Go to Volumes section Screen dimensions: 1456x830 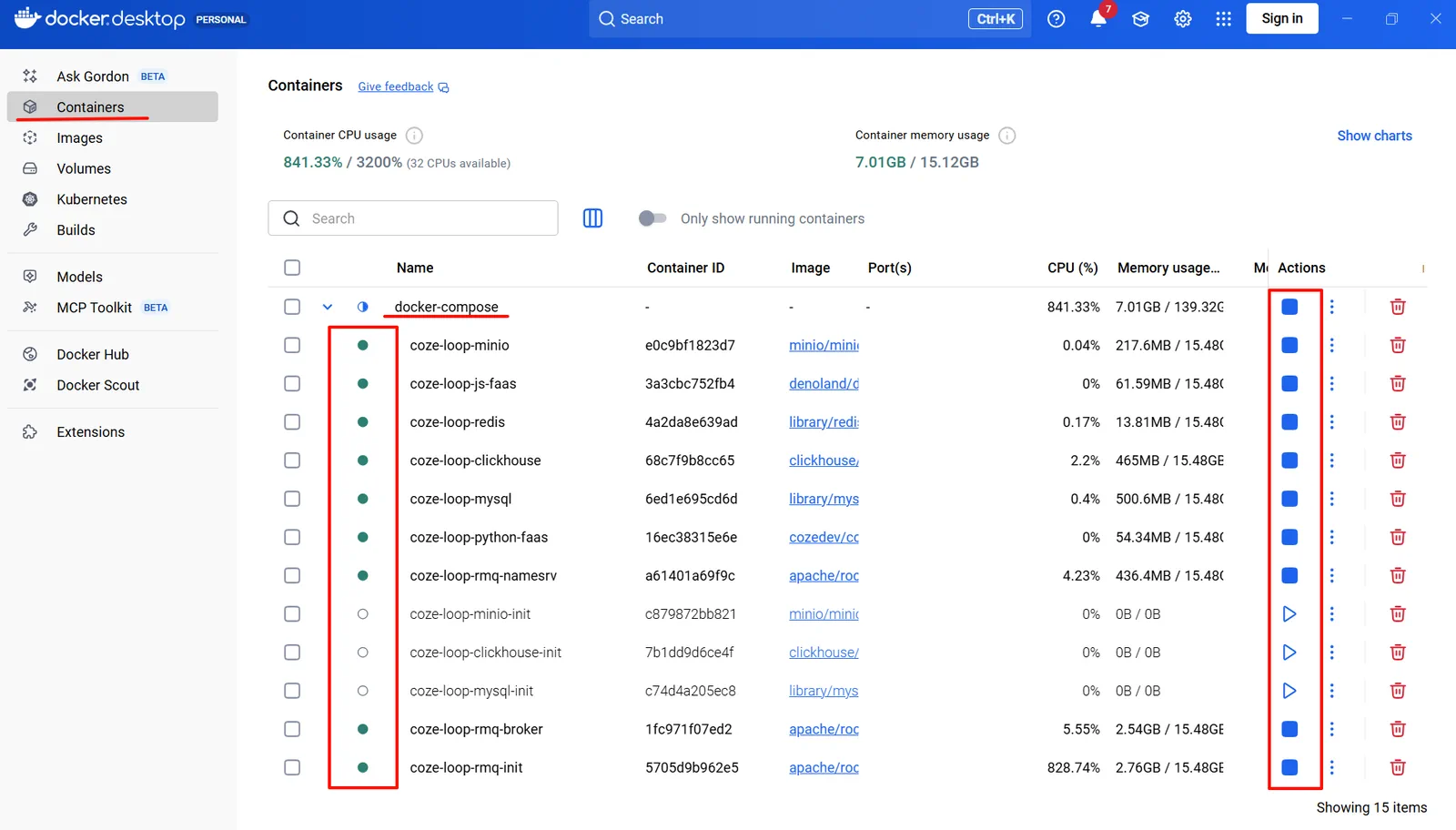tap(113, 168)
